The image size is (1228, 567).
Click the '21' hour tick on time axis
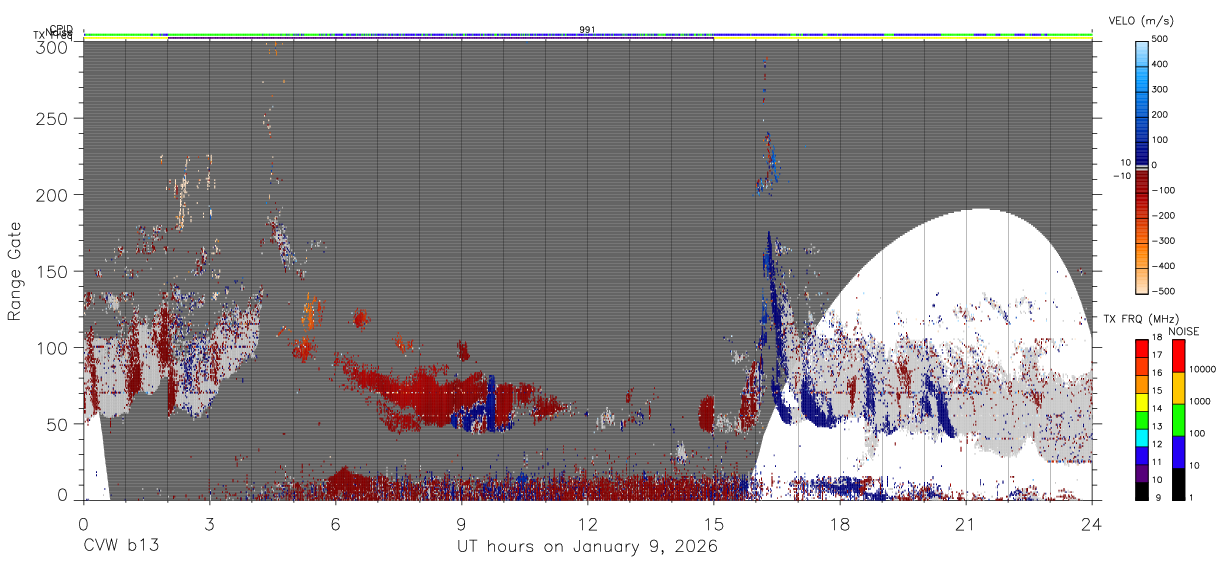coord(966,523)
